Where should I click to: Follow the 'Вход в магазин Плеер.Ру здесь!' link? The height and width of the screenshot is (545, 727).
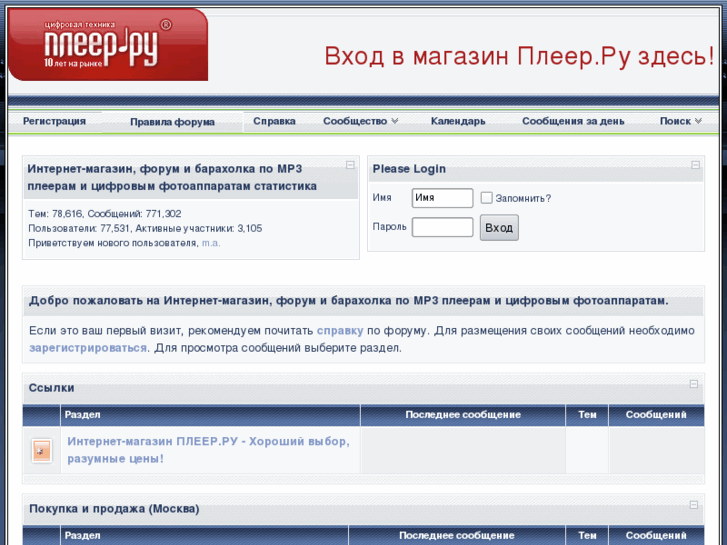coord(519,56)
